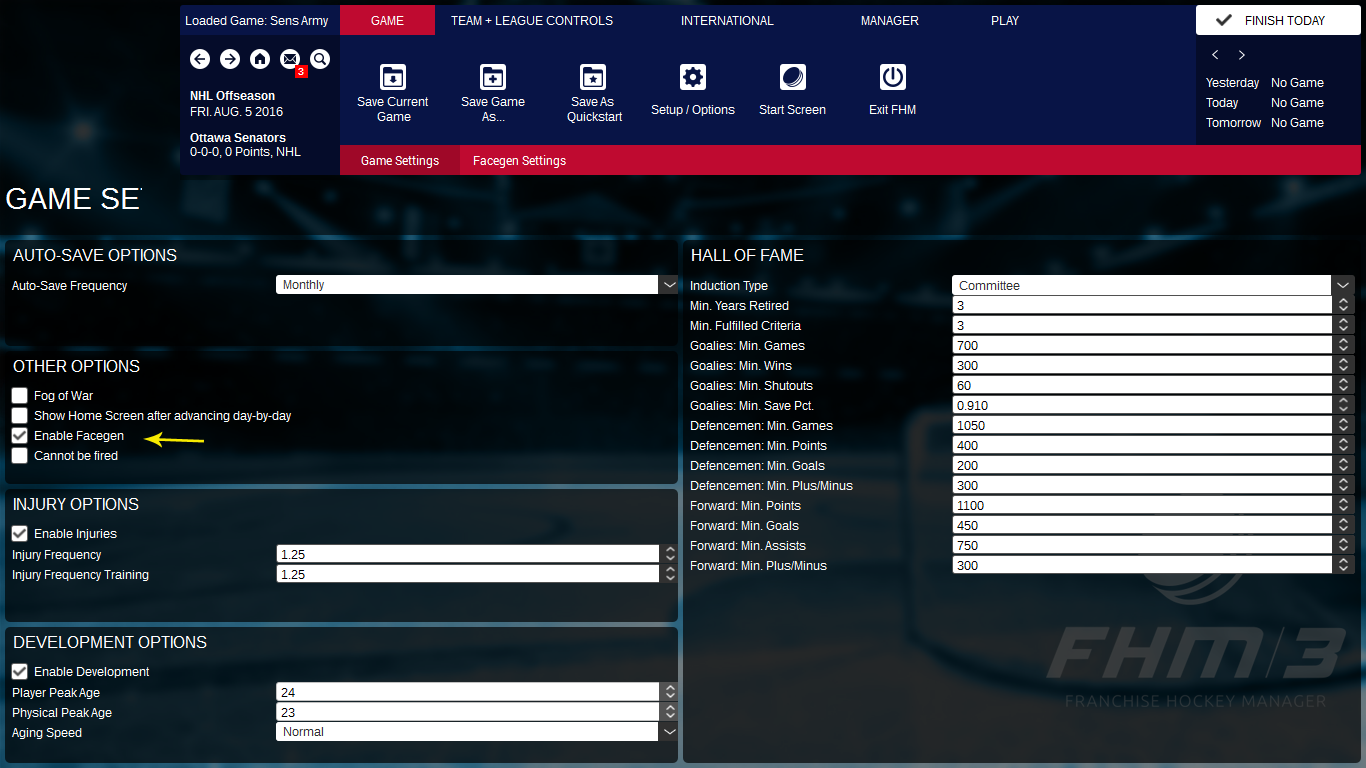Click the Exit FHM power icon
Viewport: 1366px width, 768px height.
[893, 77]
